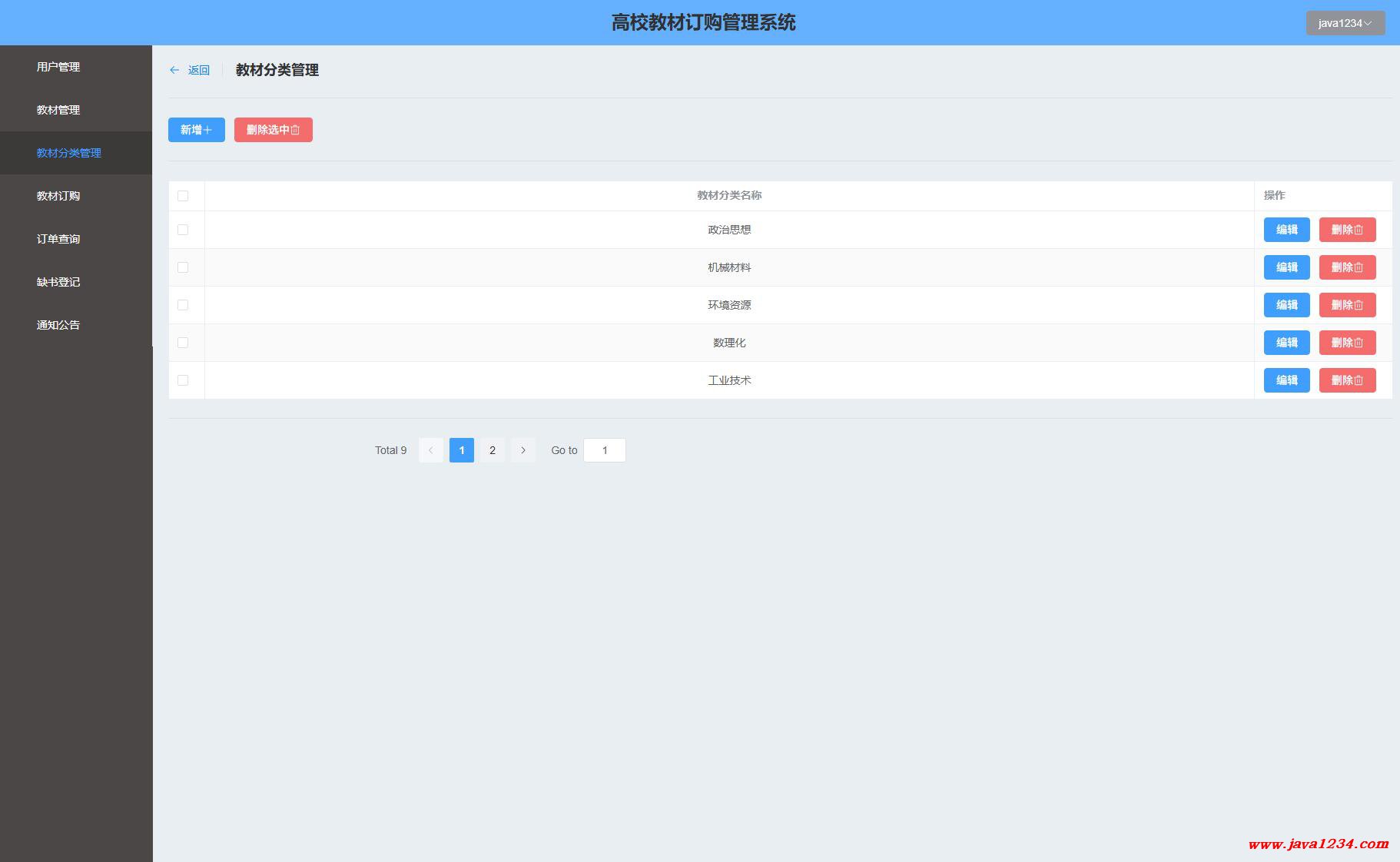Click the back arrow icon beside 返回
The image size is (1400, 862).
click(x=174, y=70)
